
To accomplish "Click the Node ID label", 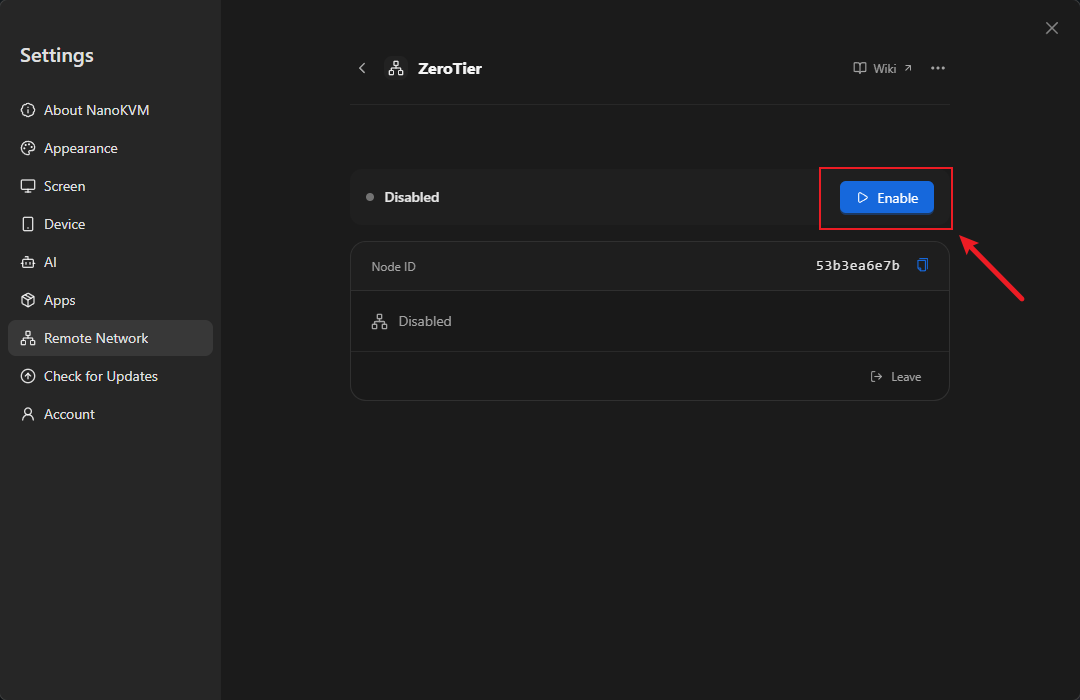I will [393, 267].
